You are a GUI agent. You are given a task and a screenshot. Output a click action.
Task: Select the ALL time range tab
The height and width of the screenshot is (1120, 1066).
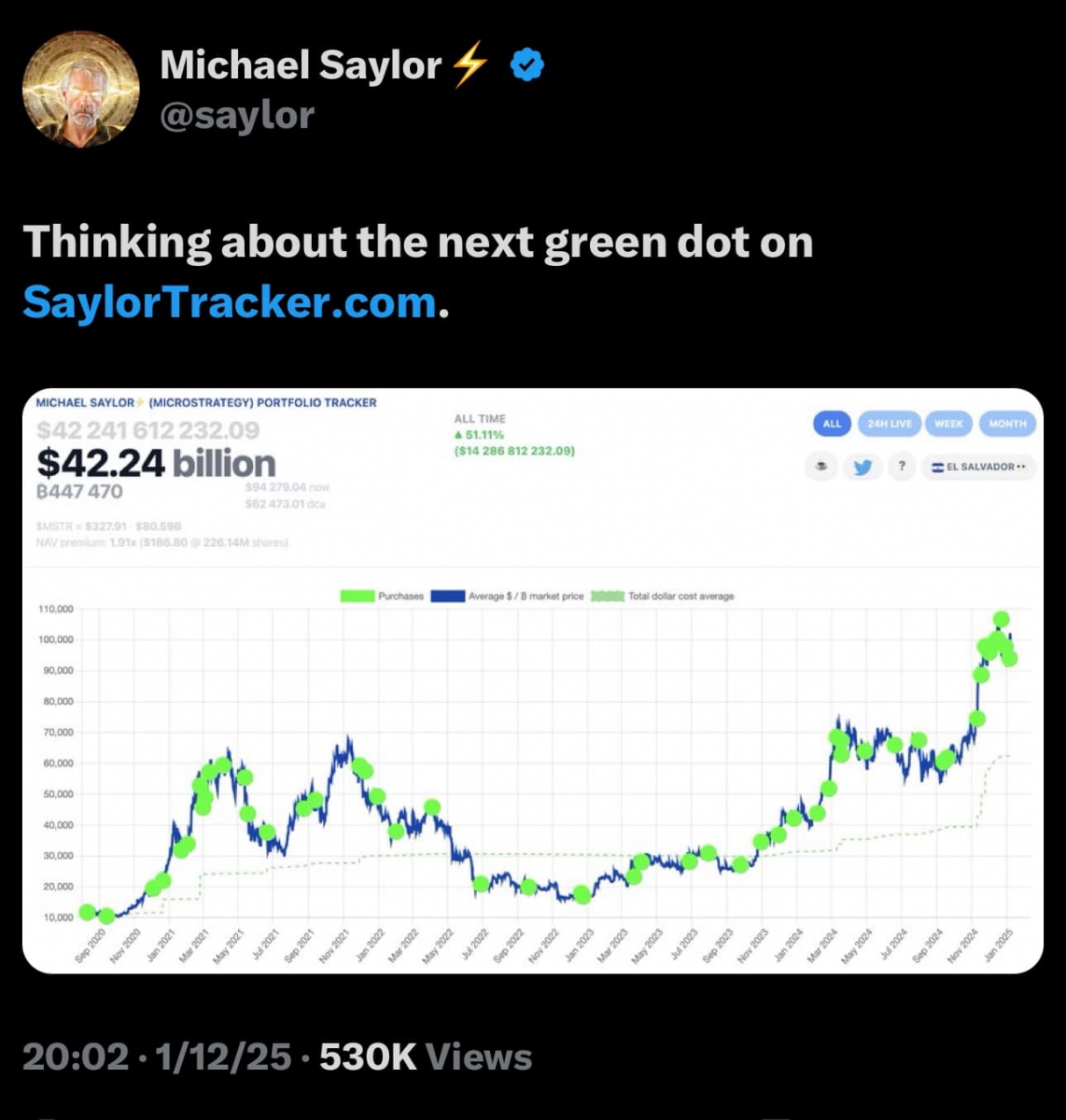pos(832,424)
